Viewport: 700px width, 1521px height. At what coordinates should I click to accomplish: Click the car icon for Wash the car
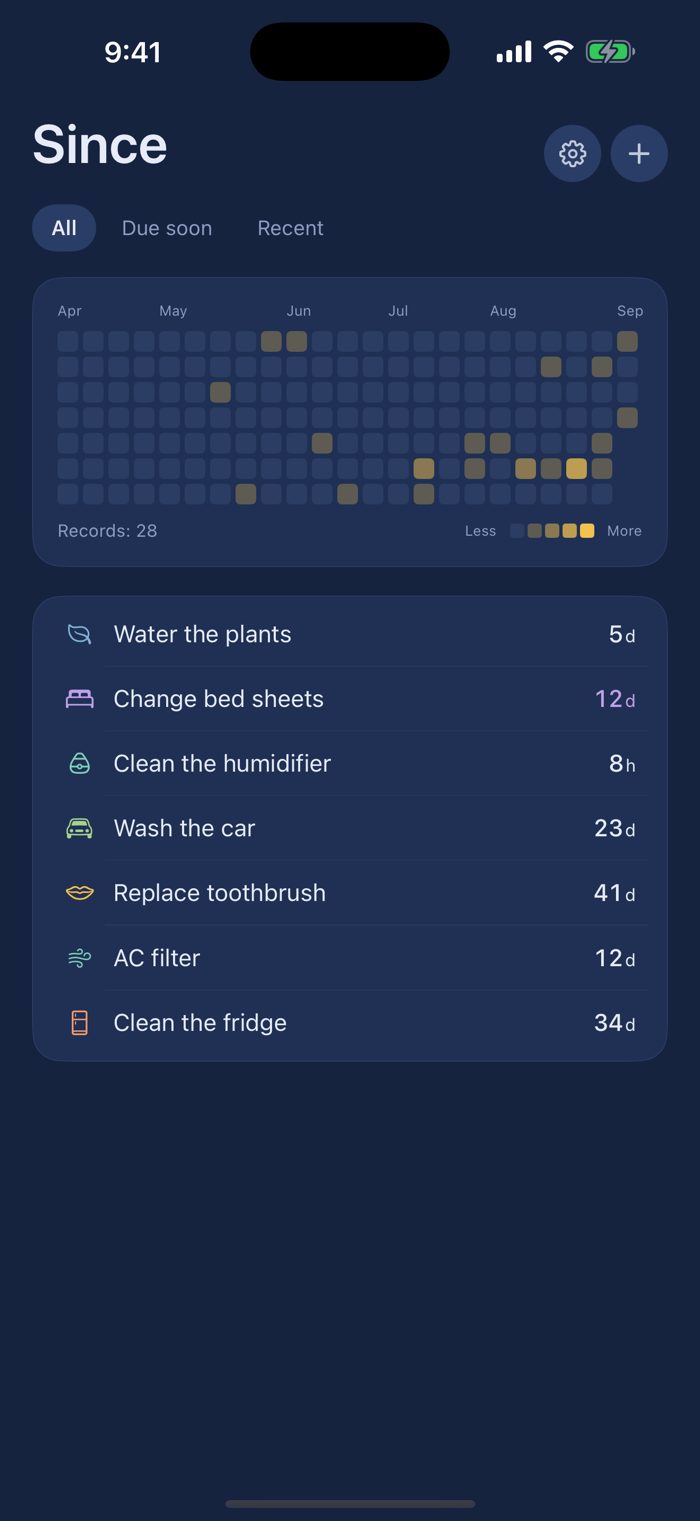pyautogui.click(x=80, y=828)
